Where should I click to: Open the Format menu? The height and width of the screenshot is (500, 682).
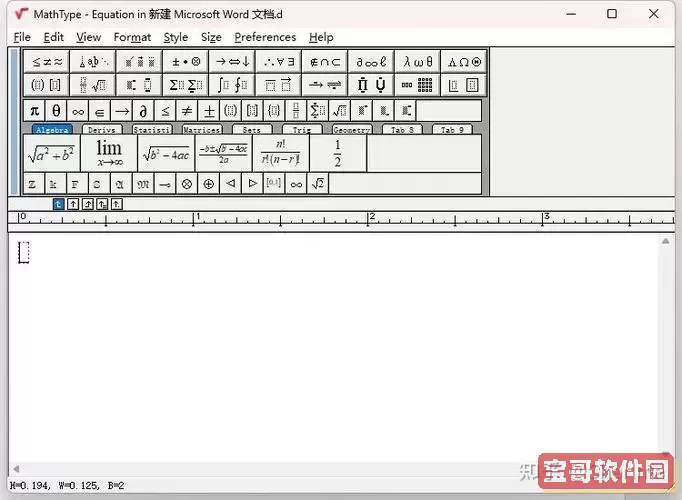pos(132,37)
